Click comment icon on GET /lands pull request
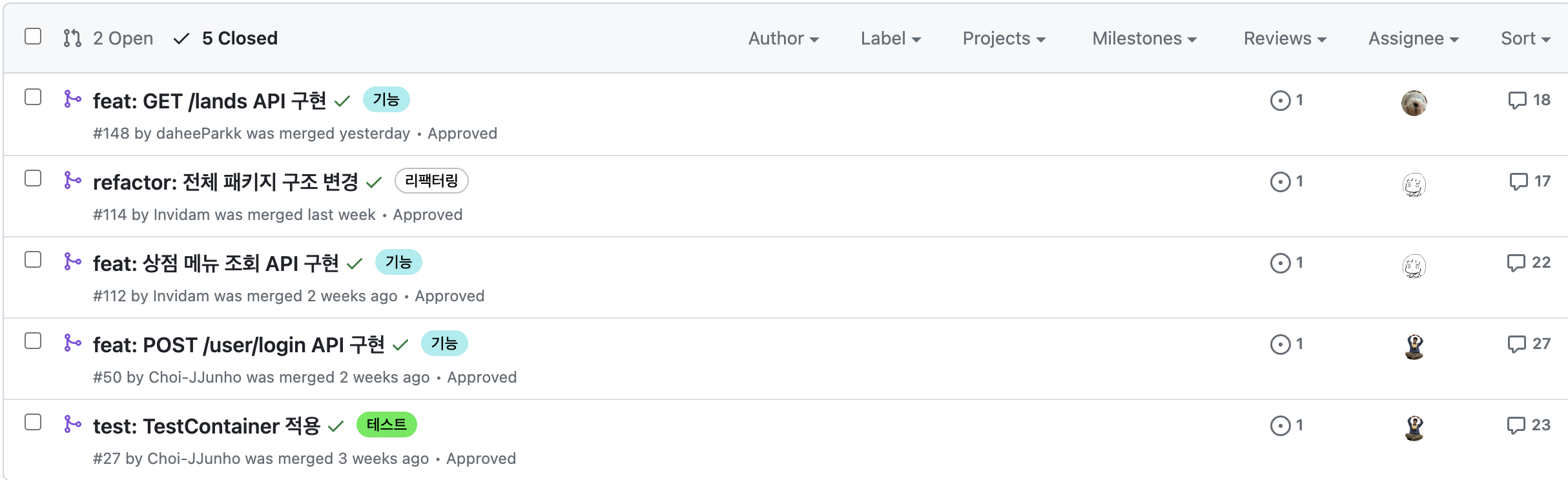1568x480 pixels. (x=1516, y=101)
